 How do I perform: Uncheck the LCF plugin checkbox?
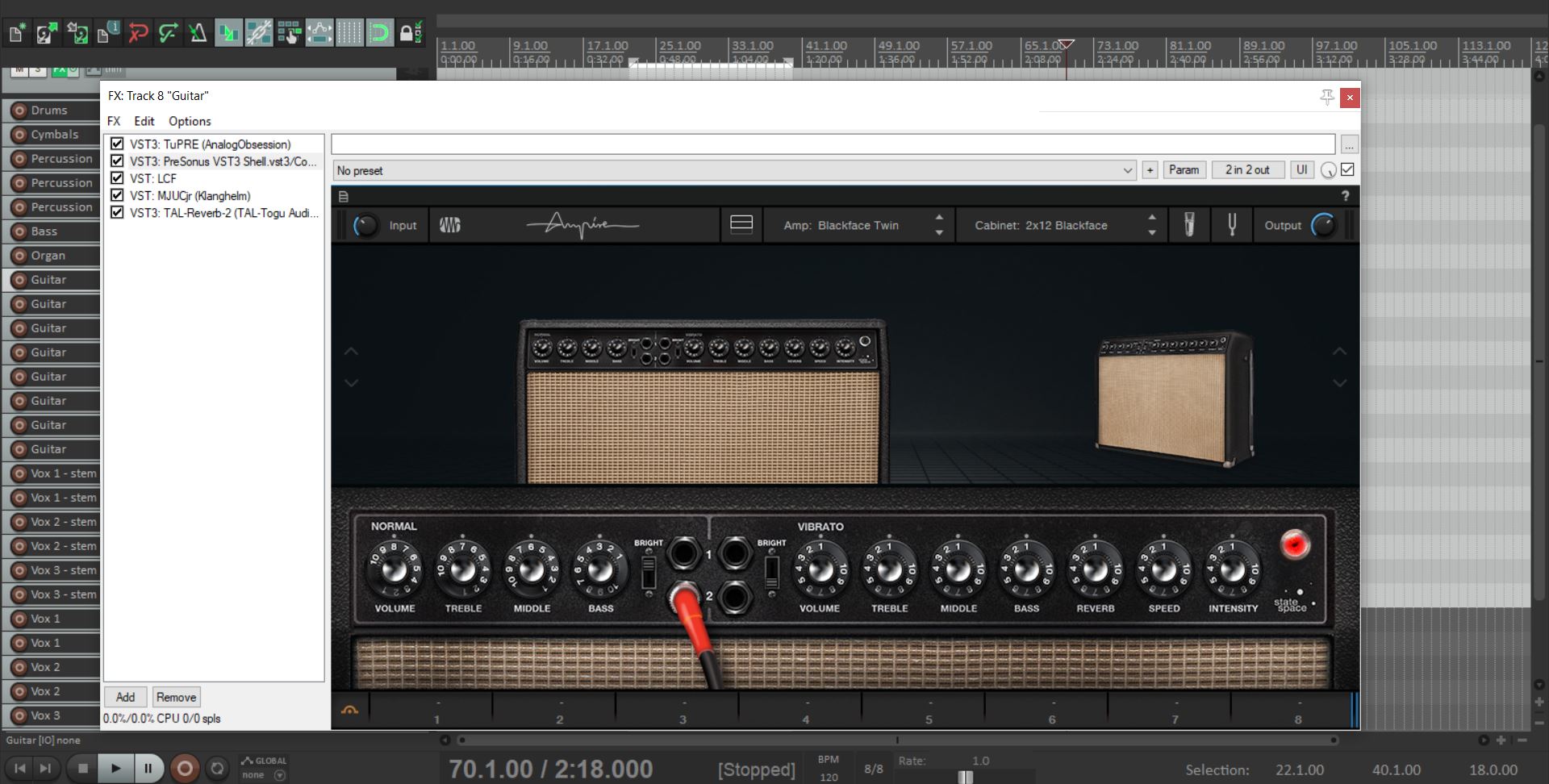tap(117, 177)
